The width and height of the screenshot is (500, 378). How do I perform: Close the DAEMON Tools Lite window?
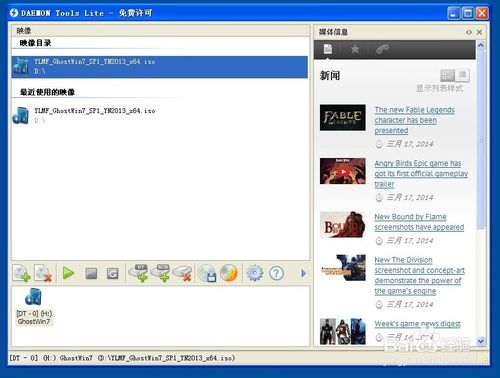tap(482, 13)
